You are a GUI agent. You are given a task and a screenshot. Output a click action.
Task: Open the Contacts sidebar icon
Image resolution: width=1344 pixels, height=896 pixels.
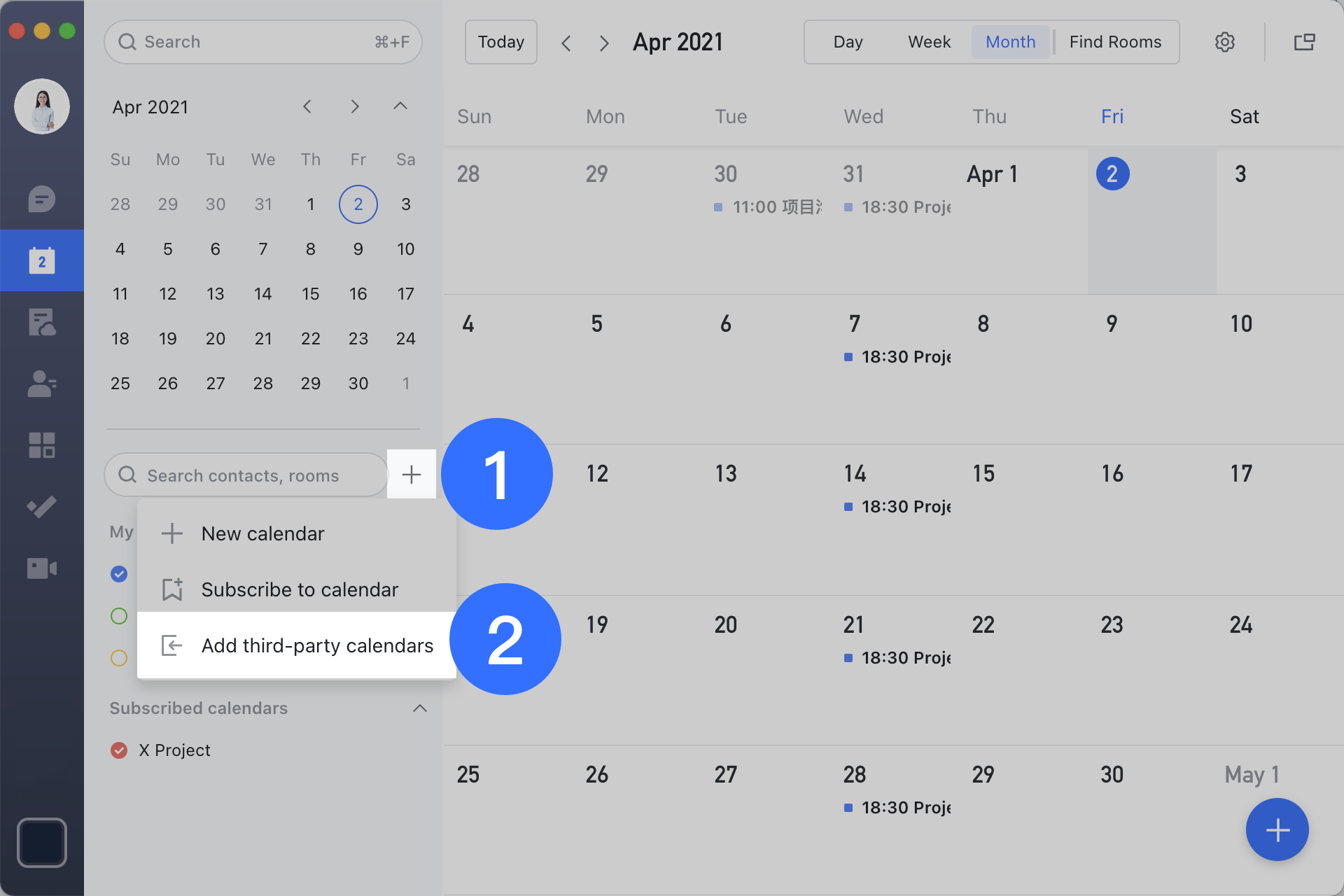click(42, 384)
